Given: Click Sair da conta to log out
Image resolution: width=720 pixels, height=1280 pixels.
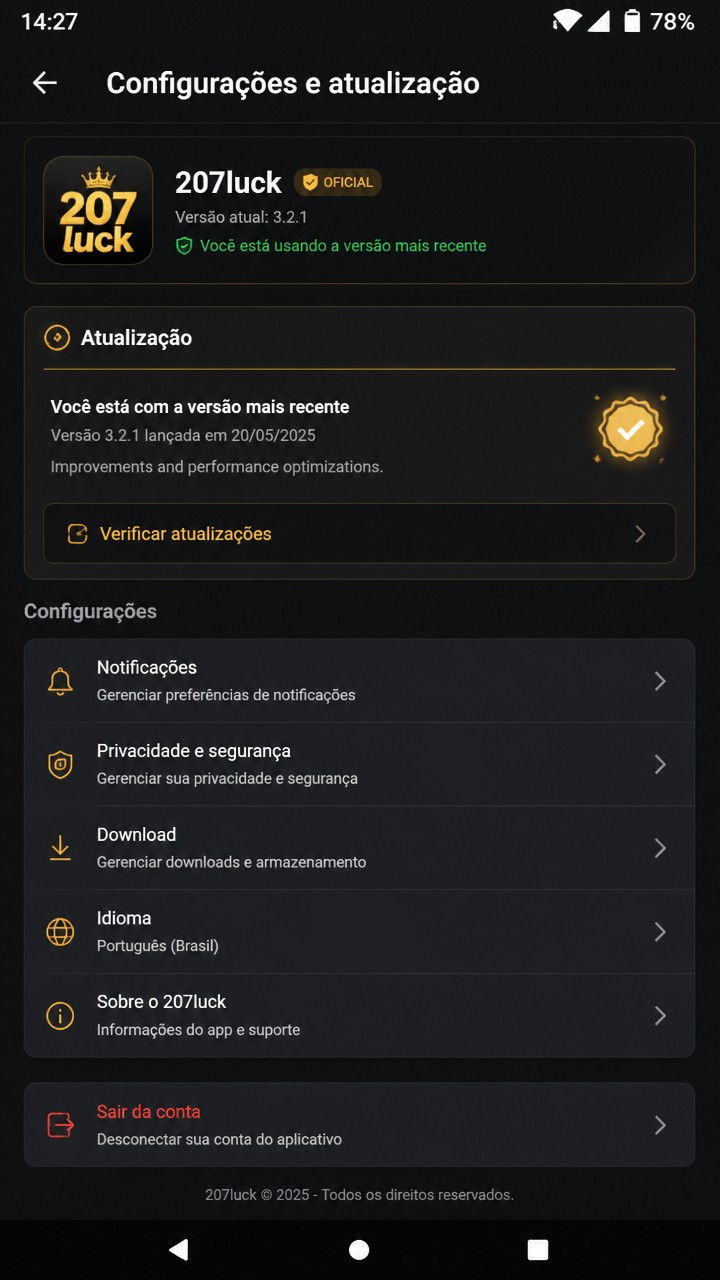Looking at the screenshot, I should click(x=359, y=1125).
